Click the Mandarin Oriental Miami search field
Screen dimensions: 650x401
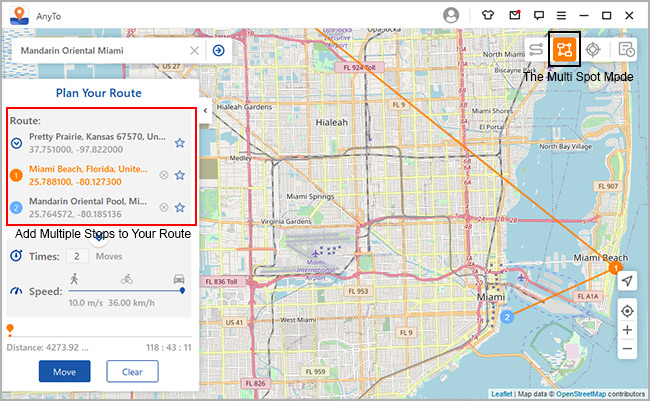pos(100,50)
